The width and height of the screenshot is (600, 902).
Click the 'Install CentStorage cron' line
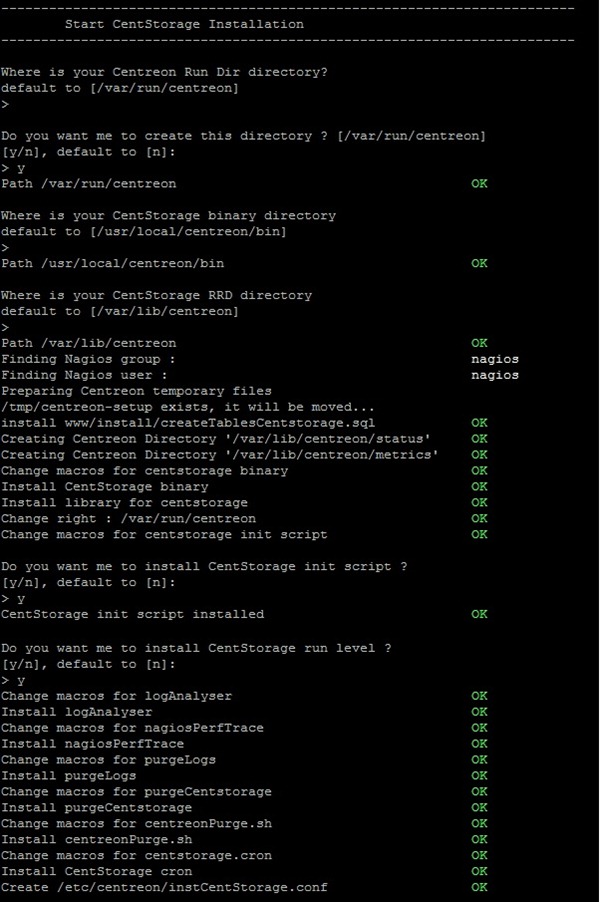click(x=97, y=872)
